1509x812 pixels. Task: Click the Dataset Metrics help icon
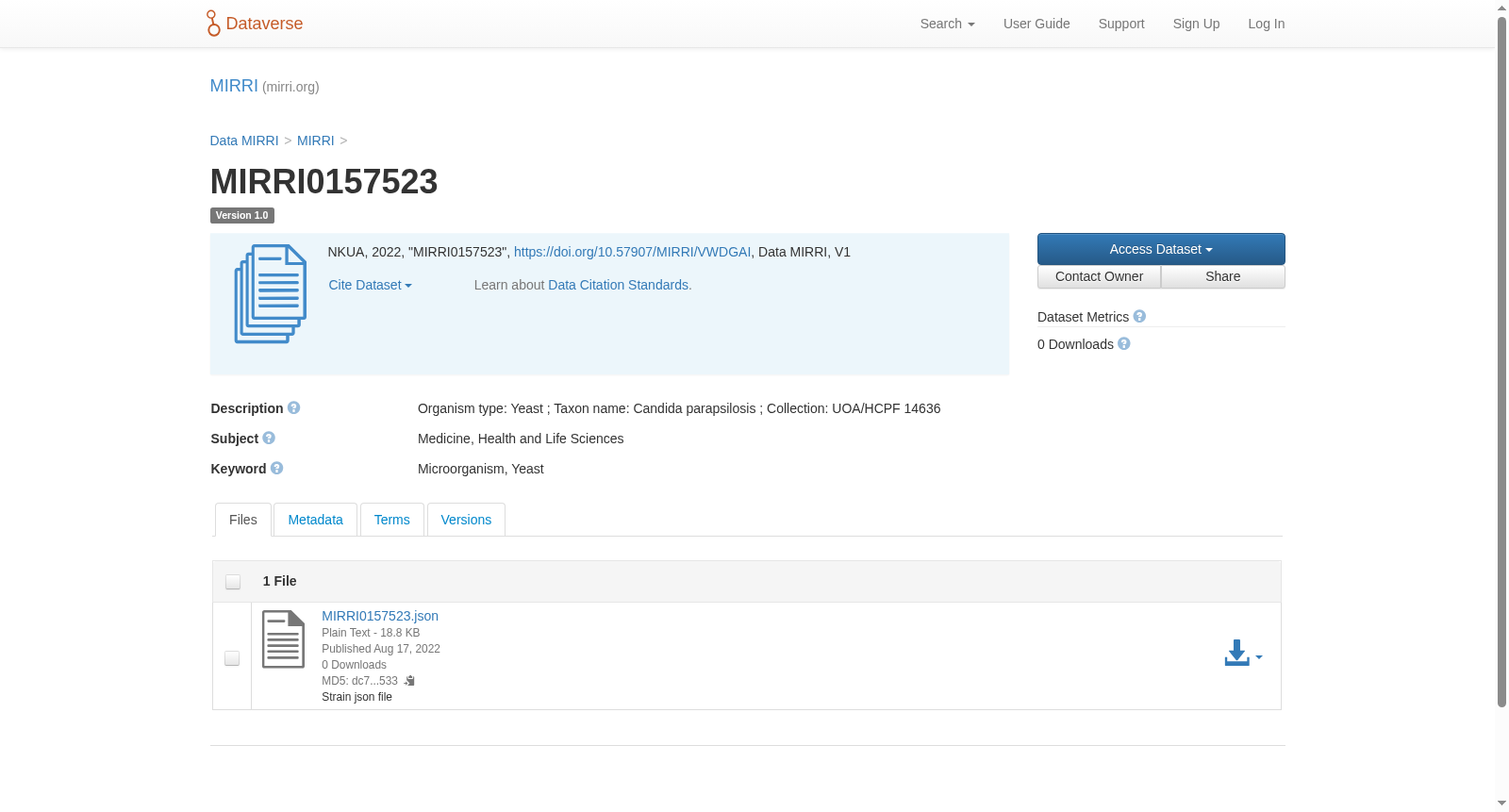(x=1139, y=316)
